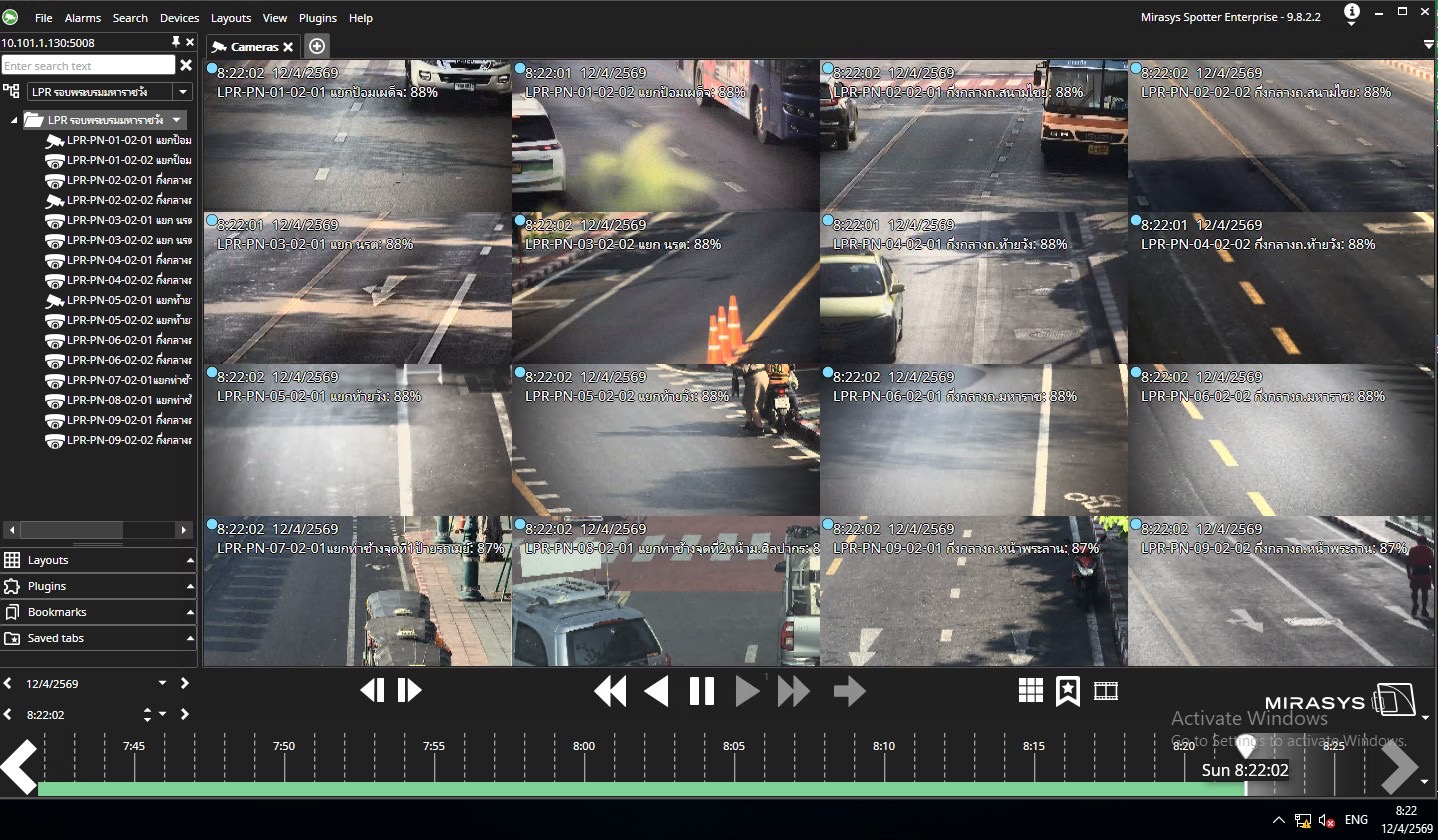Open the info icon in title bar

point(1352,12)
